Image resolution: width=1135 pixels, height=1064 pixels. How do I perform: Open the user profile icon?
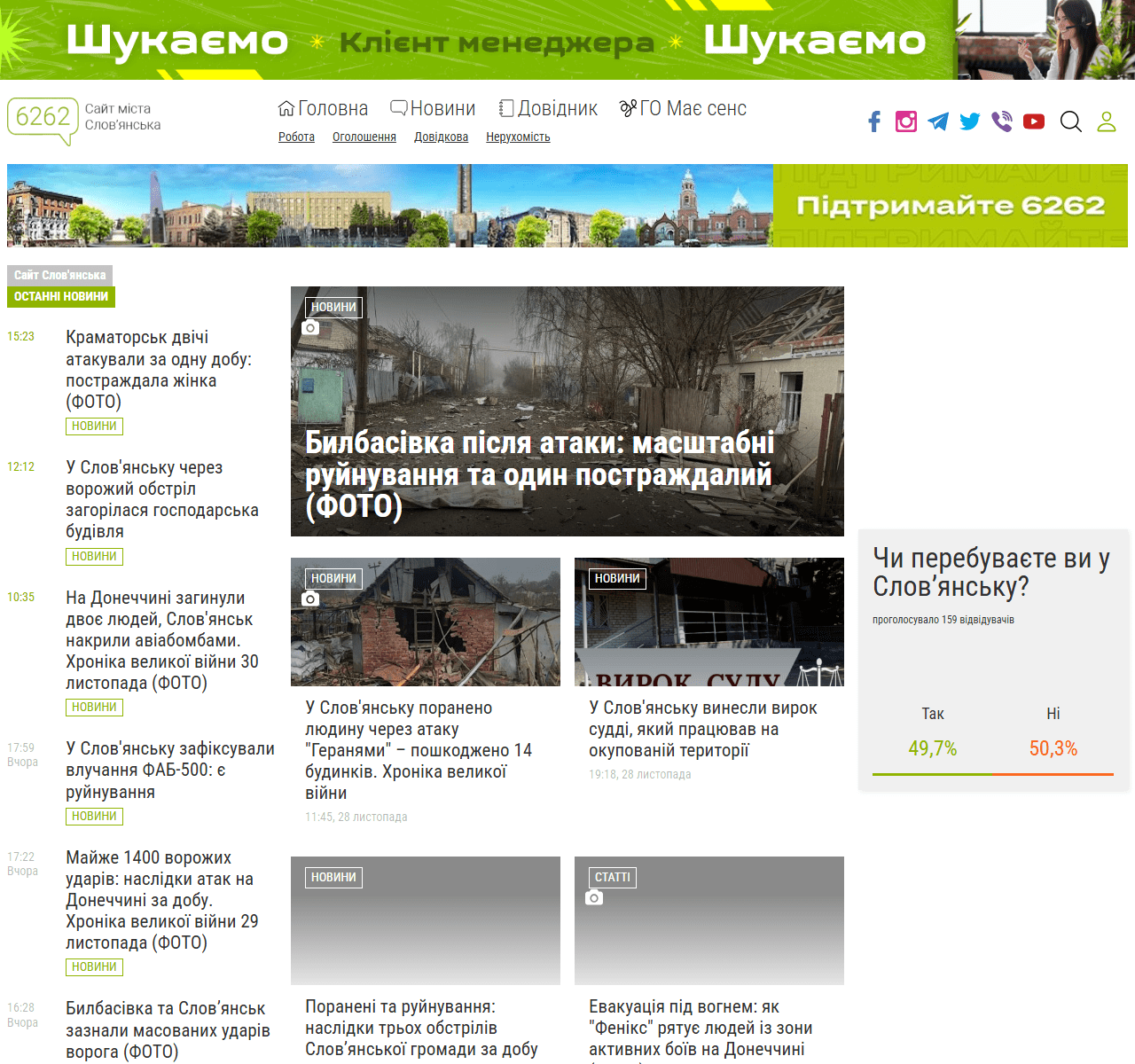pos(1107,121)
